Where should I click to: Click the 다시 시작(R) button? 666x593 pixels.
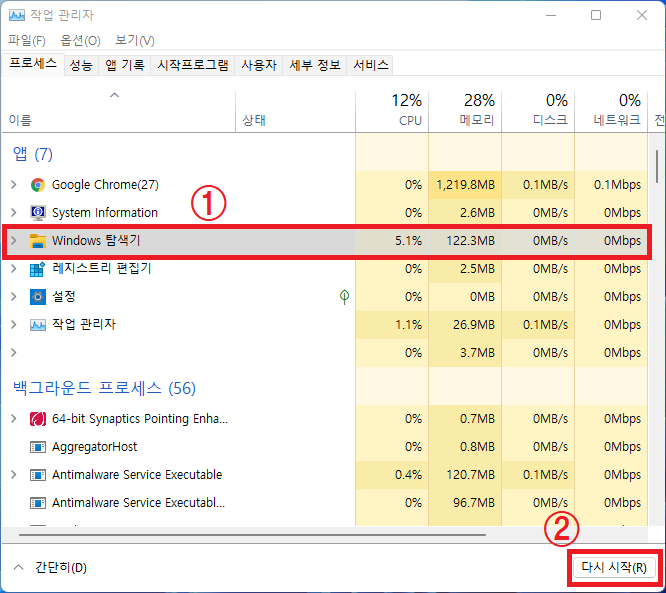click(614, 568)
